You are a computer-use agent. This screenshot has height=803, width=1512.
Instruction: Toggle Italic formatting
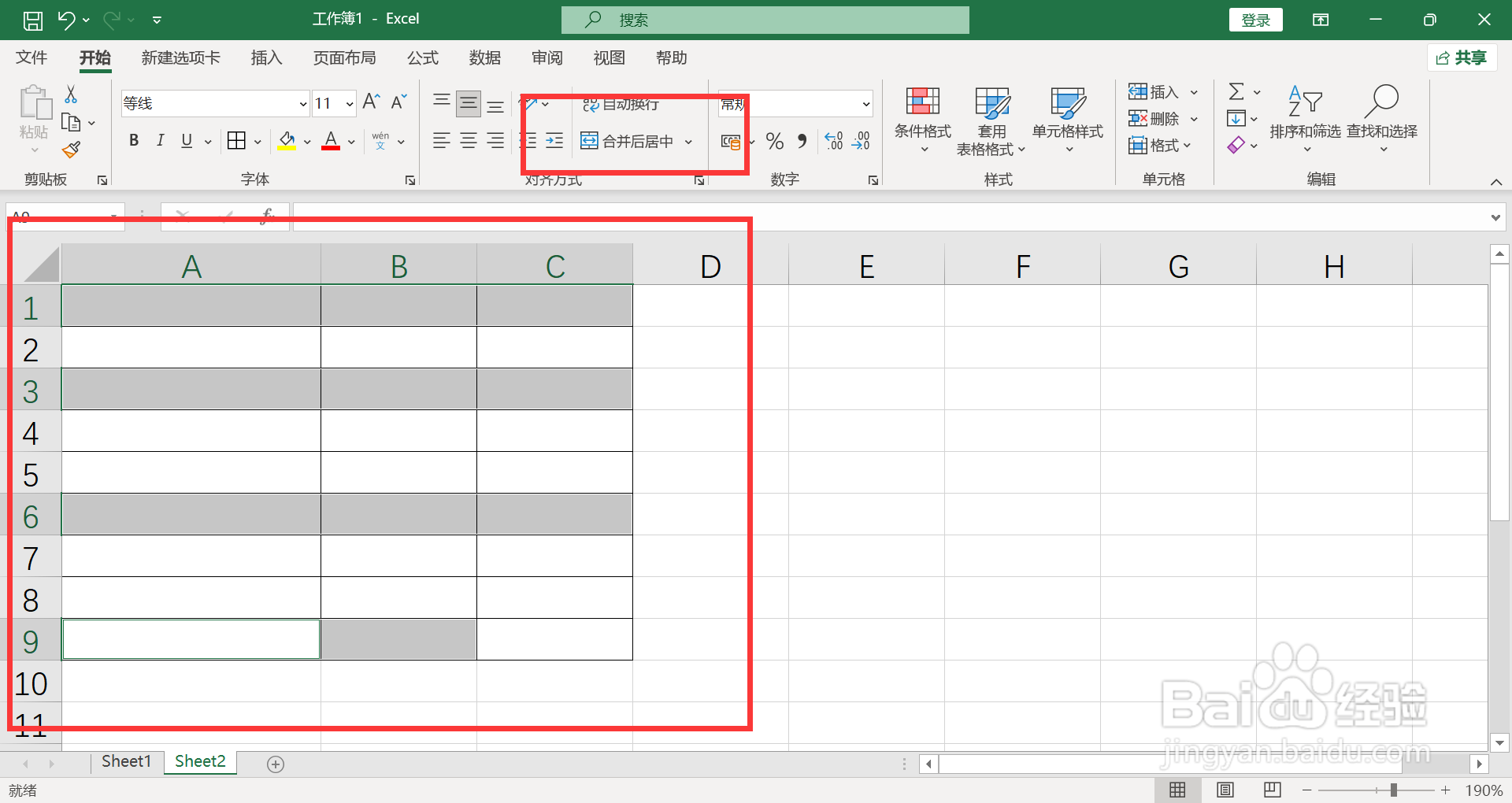tap(161, 141)
